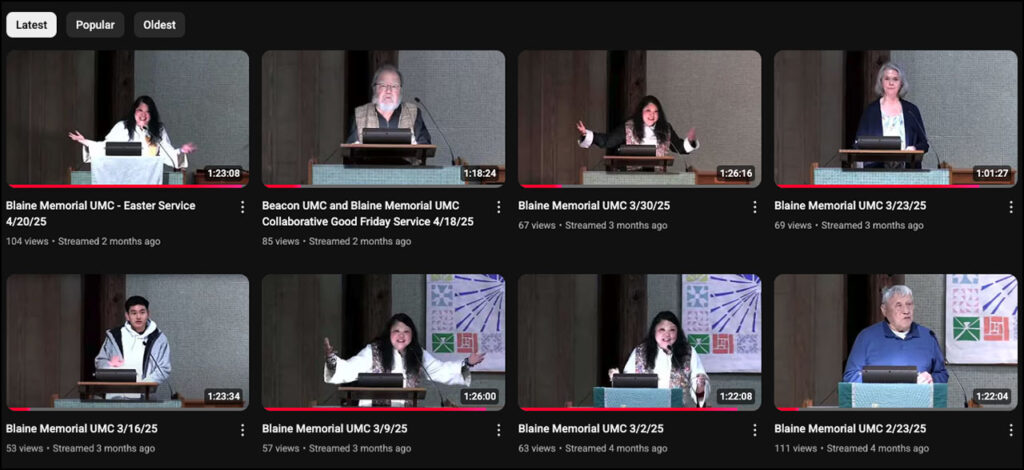
Task: Open more options menu for 3/16/25 video
Action: [x=242, y=430]
